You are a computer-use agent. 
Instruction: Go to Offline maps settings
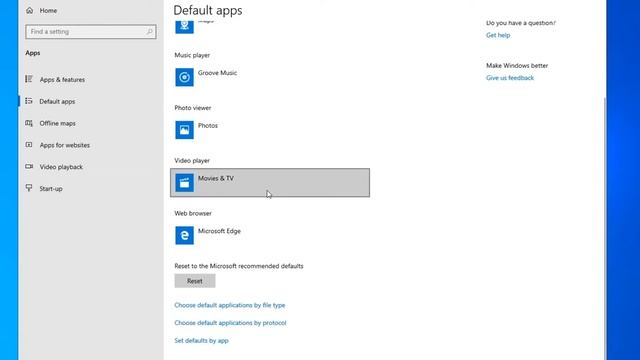coord(58,123)
